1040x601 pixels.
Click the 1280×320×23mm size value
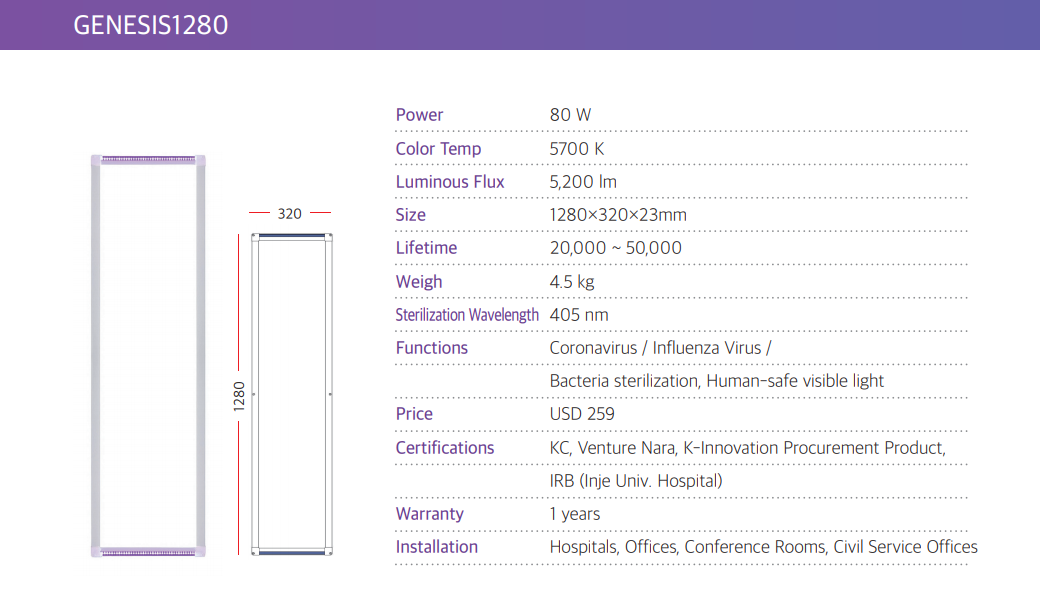pyautogui.click(x=618, y=215)
